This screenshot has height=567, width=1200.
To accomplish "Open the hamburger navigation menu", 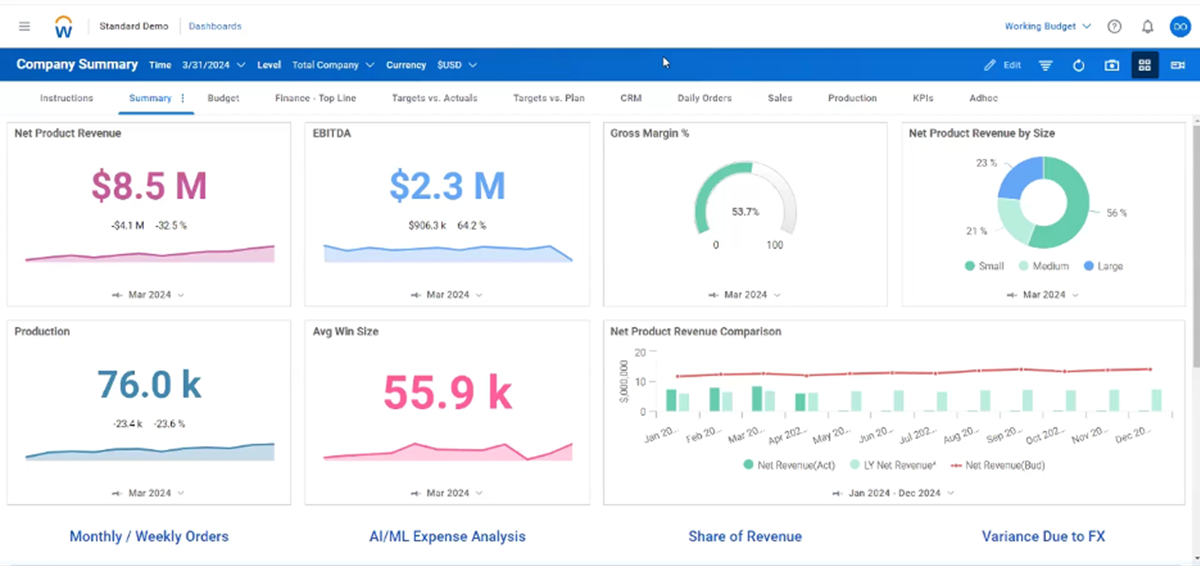I will [24, 26].
